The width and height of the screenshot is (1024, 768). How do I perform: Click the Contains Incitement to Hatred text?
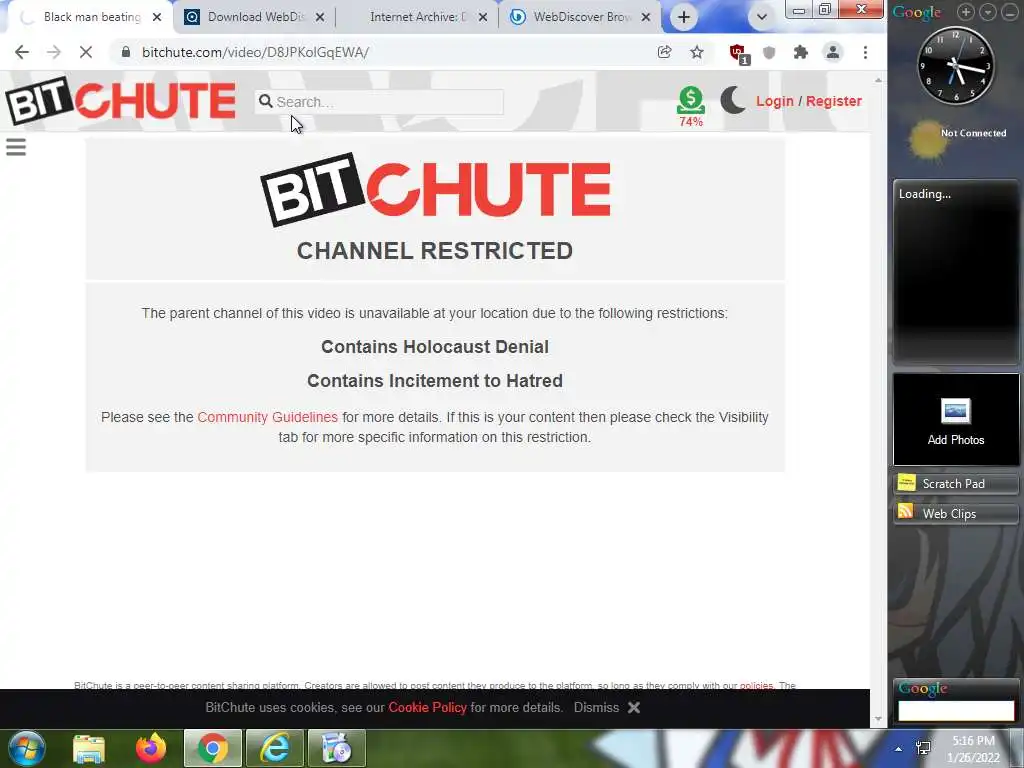435,381
